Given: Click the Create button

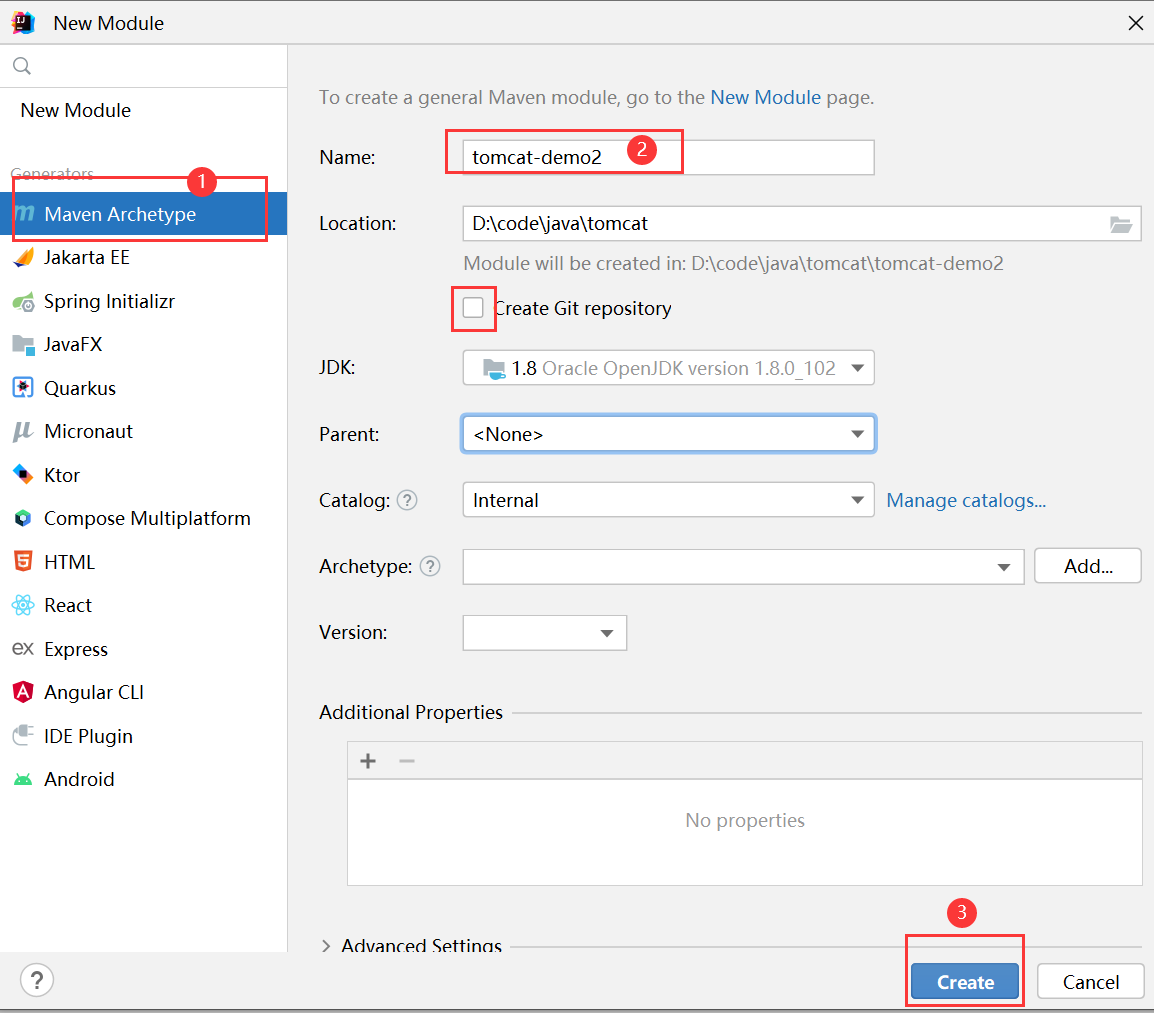Looking at the screenshot, I should coord(965,982).
